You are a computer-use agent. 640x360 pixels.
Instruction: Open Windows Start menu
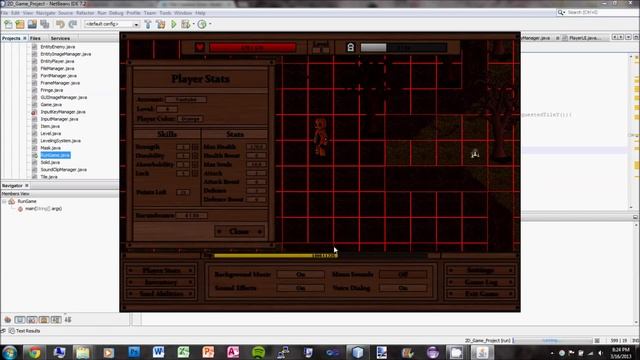(x=9, y=352)
